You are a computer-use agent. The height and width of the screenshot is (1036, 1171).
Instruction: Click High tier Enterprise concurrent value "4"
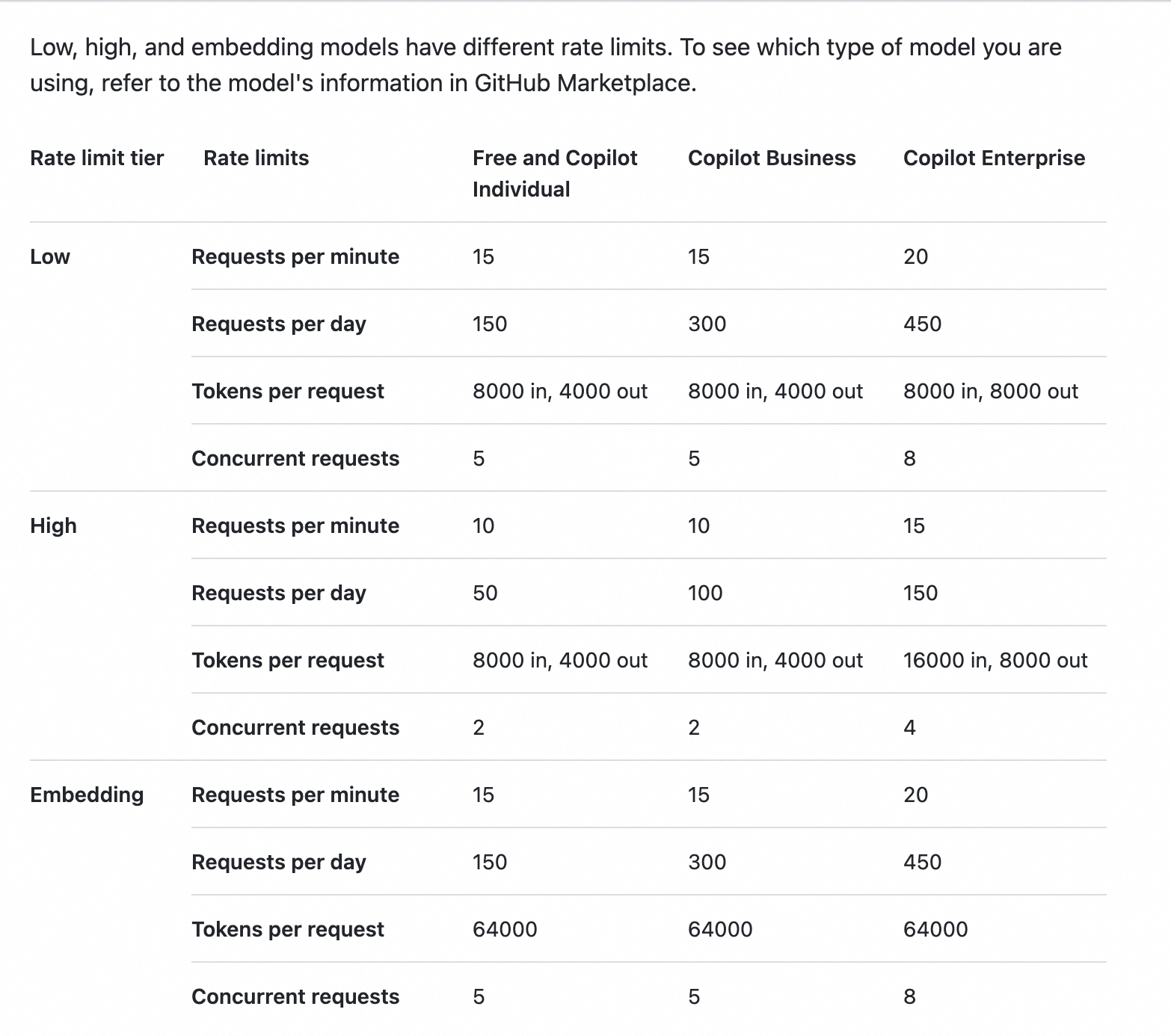click(x=909, y=727)
